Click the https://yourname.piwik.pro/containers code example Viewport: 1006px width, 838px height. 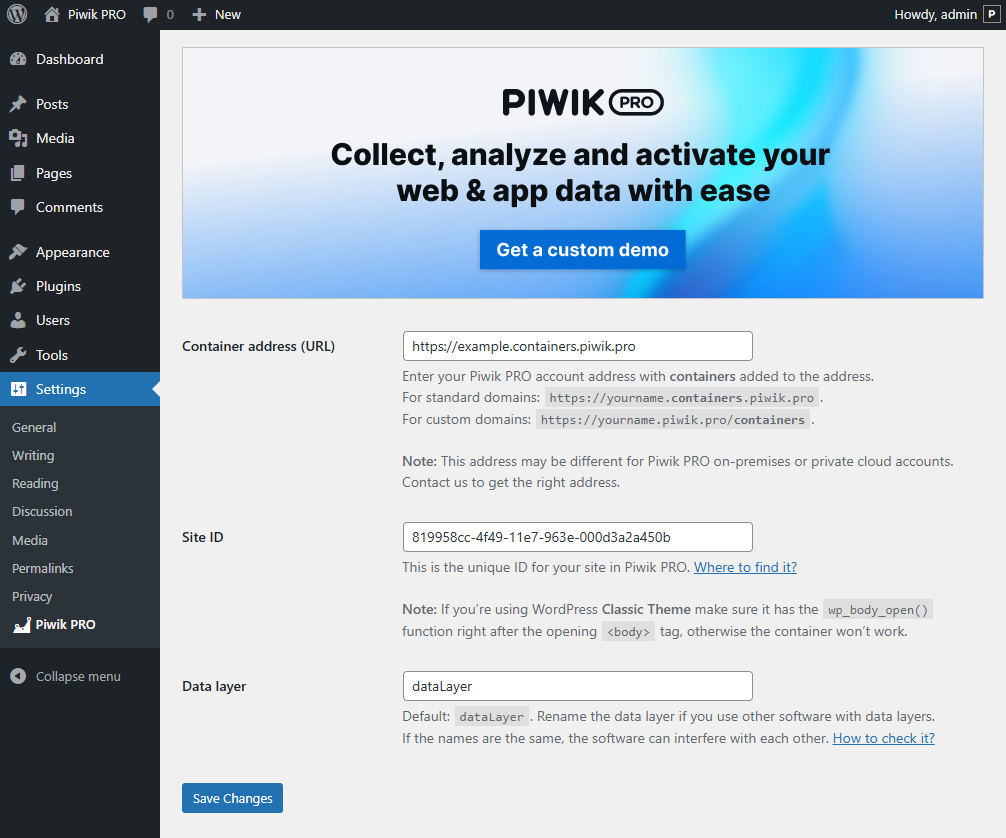click(x=672, y=420)
